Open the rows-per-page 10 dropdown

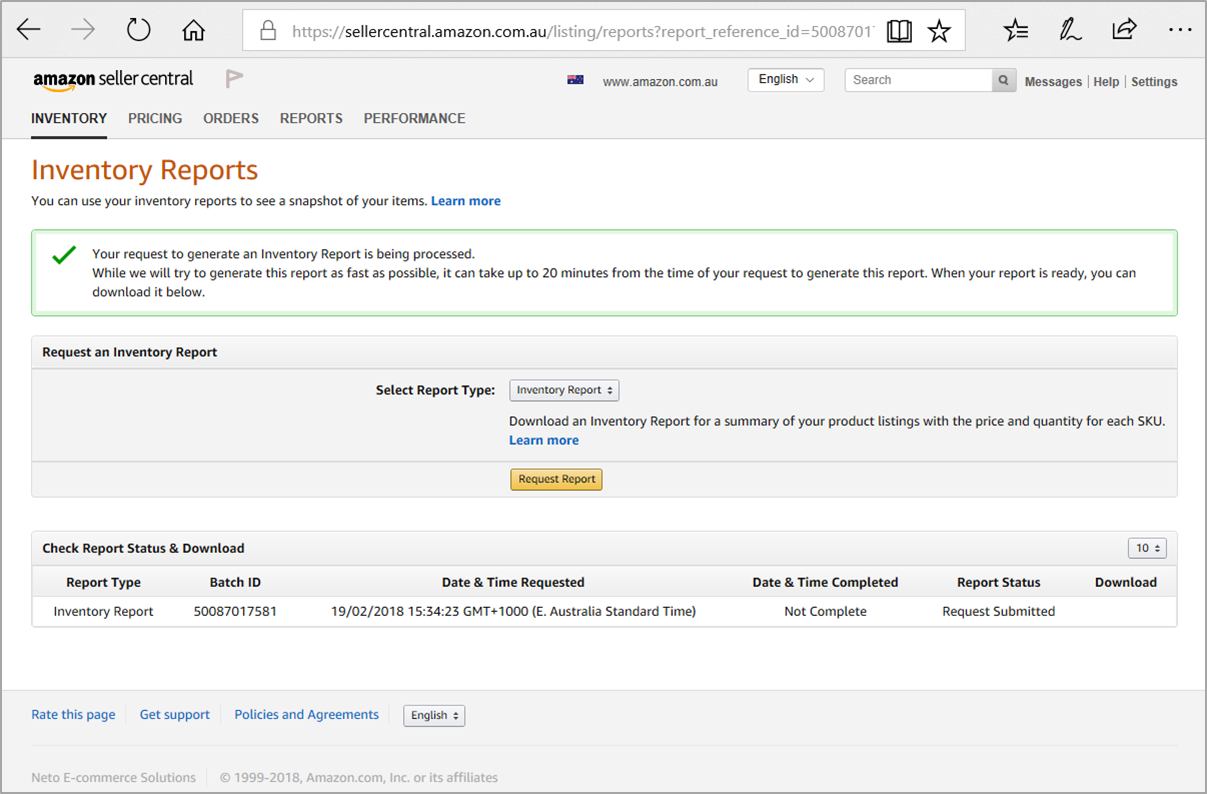coord(1146,548)
